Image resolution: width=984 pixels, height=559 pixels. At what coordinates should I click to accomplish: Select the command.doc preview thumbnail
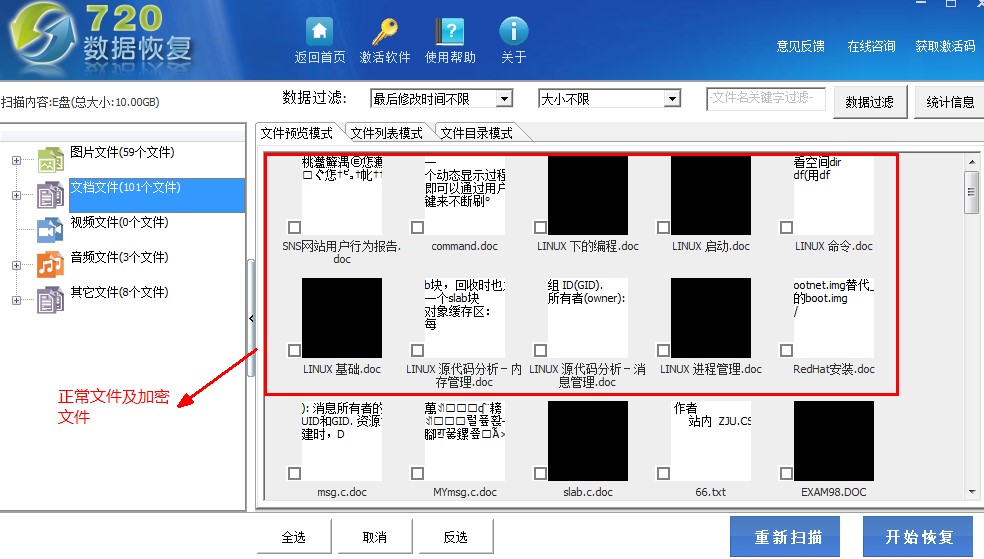[464, 195]
